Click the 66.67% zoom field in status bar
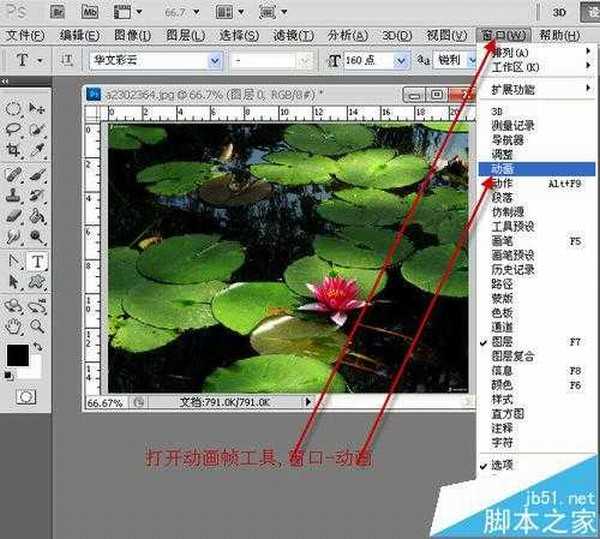Viewport: 600px width, 539px height. point(105,403)
